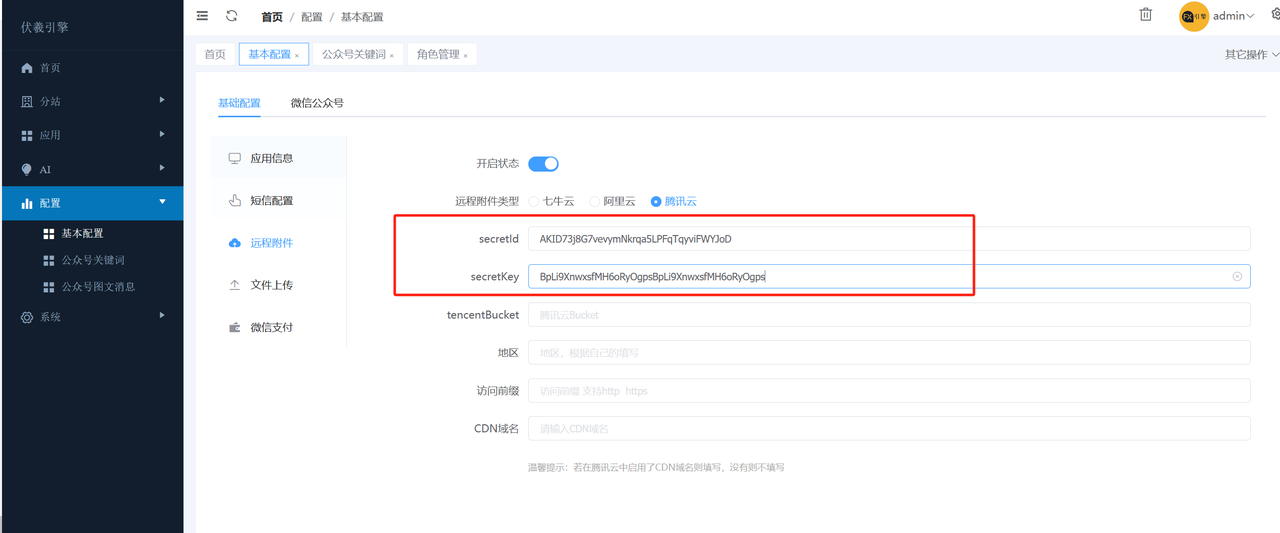Screen dimensions: 1280x533
Task: Click 首页 in the breadcrumb
Action: (272, 17)
